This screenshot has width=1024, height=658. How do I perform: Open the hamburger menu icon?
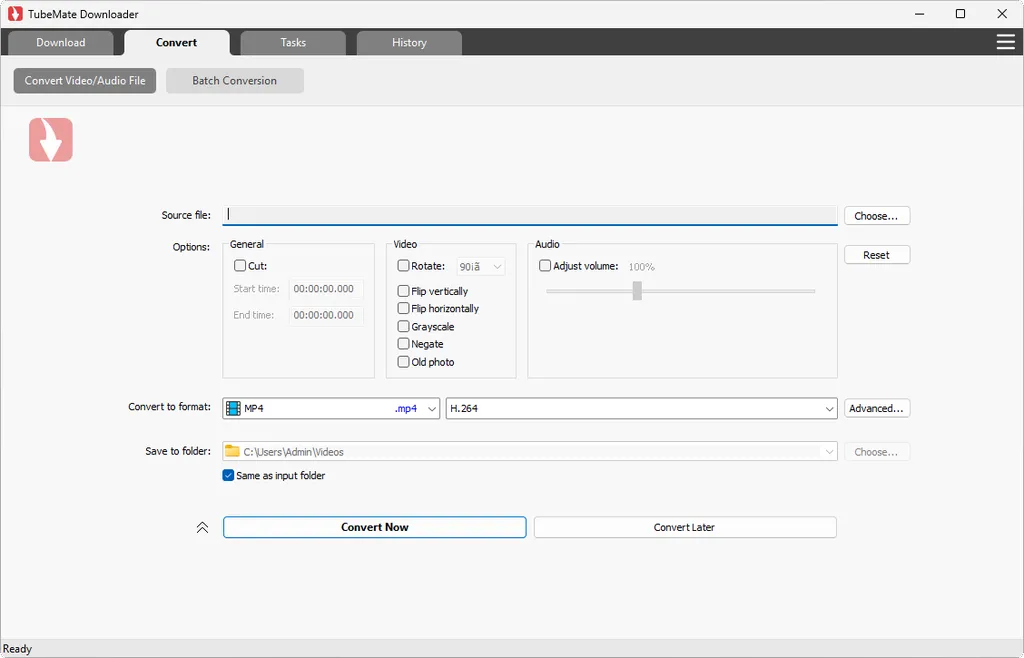point(1005,42)
